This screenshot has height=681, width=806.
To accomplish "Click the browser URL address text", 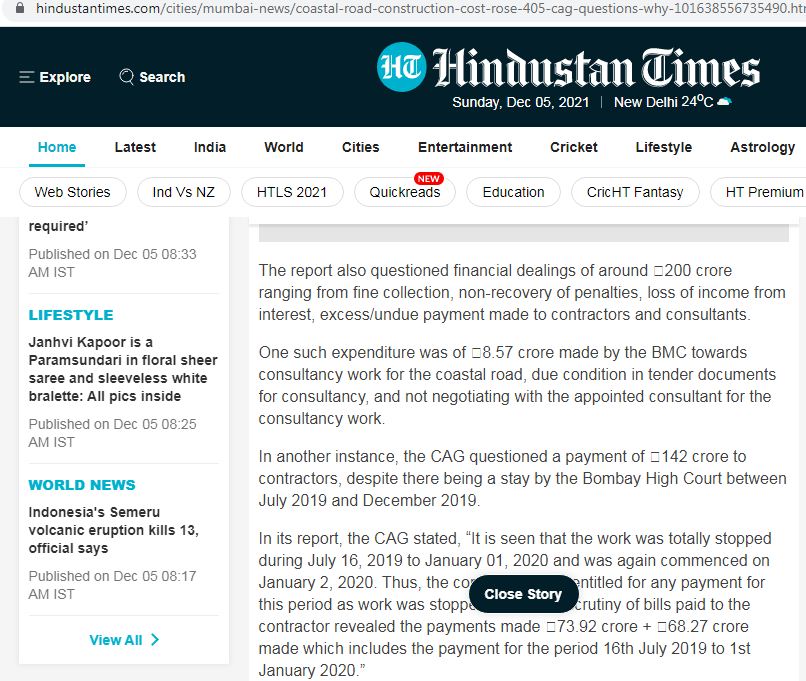I will tap(420, 8).
